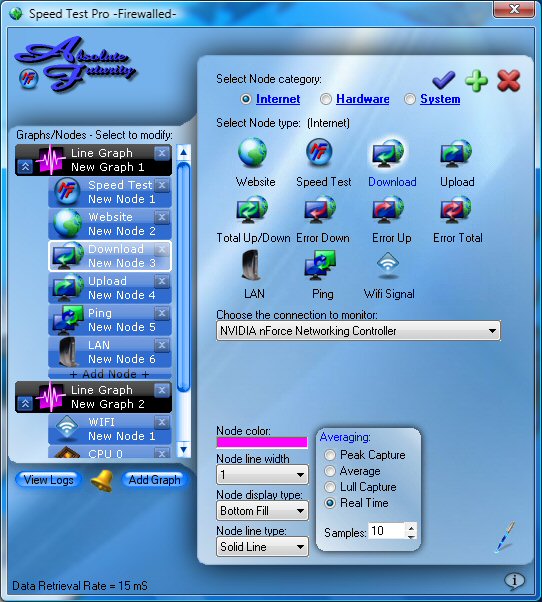Click the info icon at bottom right
Viewport: 542px width, 602px height.
click(514, 580)
